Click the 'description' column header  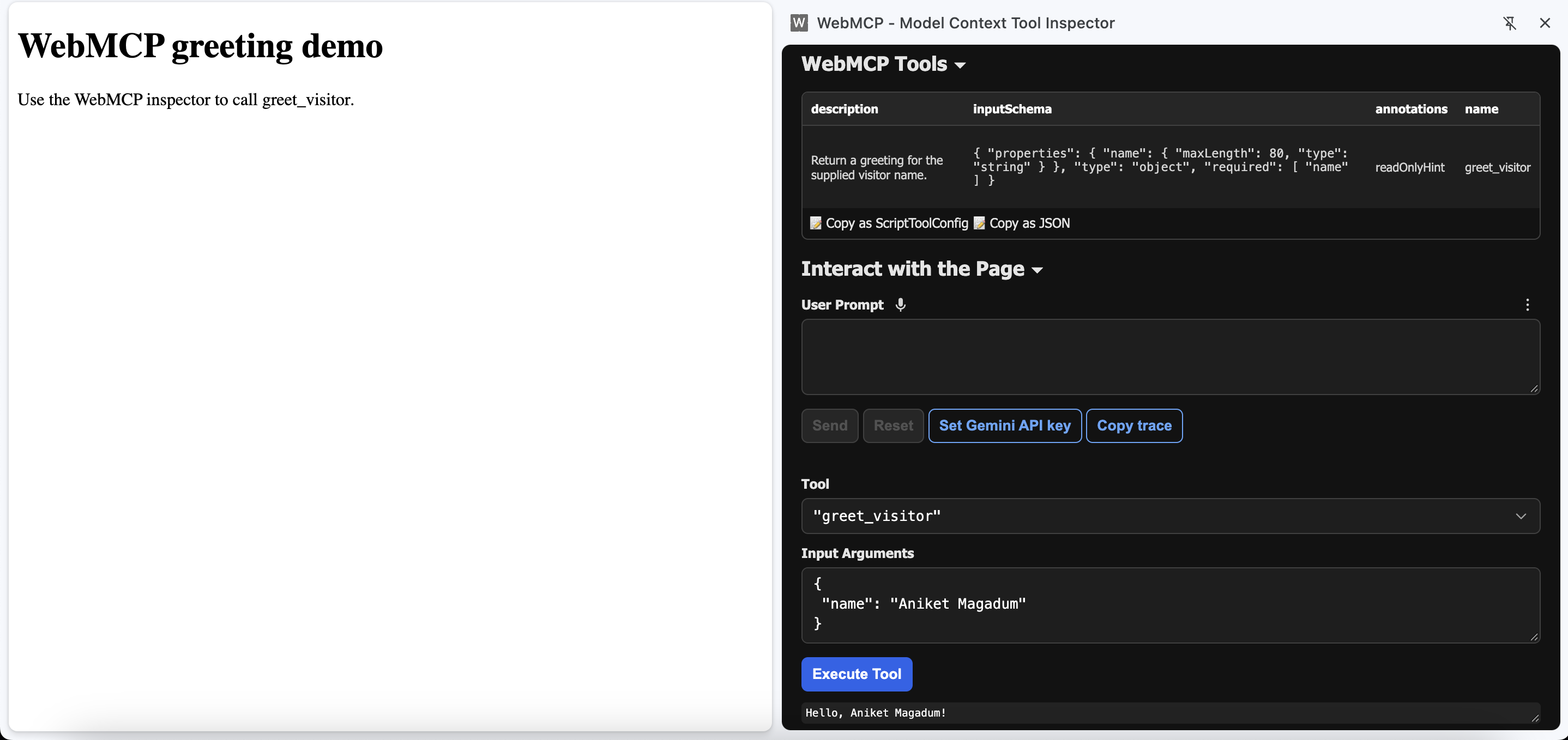[x=845, y=109]
